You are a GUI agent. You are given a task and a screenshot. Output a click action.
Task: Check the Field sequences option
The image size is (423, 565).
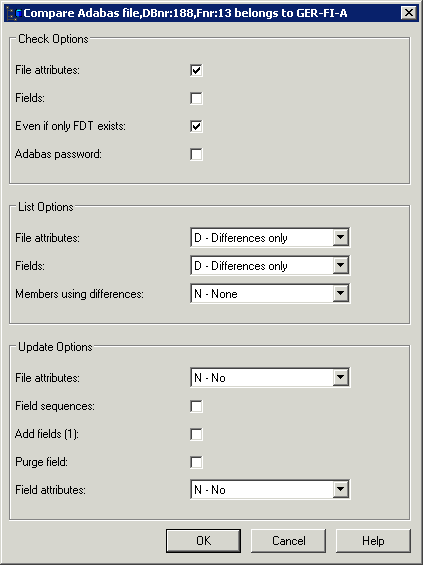pos(196,406)
